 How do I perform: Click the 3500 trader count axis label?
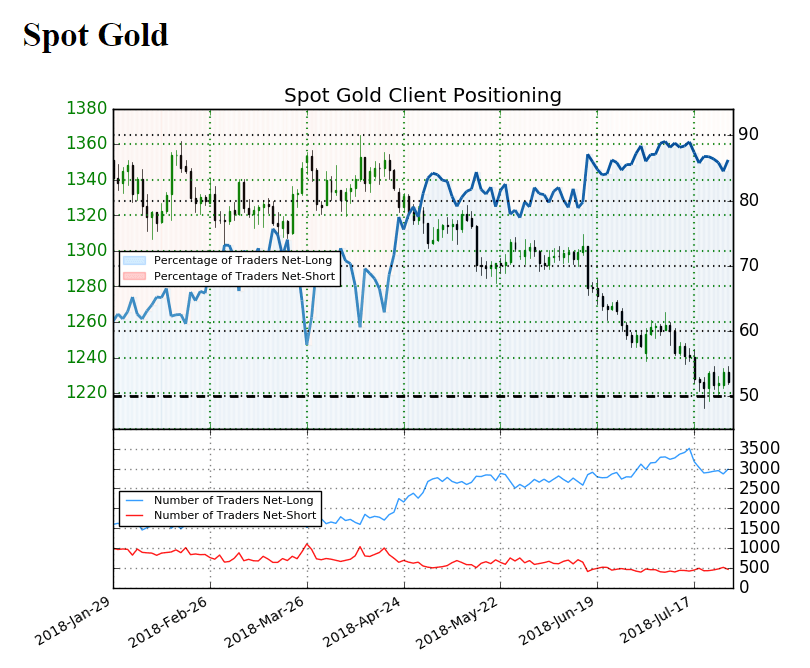pyautogui.click(x=758, y=448)
